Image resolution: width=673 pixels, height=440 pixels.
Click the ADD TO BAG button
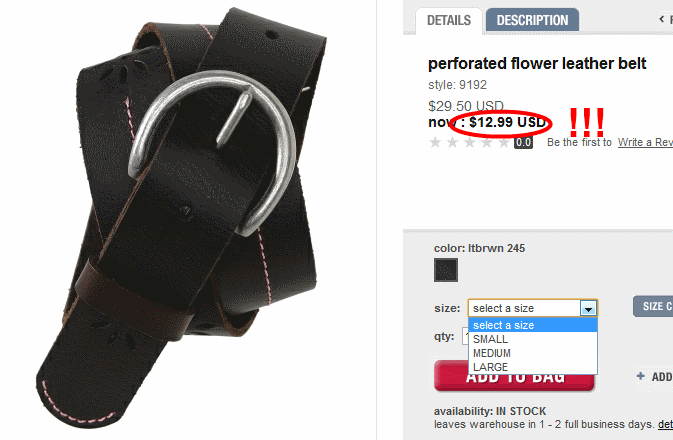[514, 377]
